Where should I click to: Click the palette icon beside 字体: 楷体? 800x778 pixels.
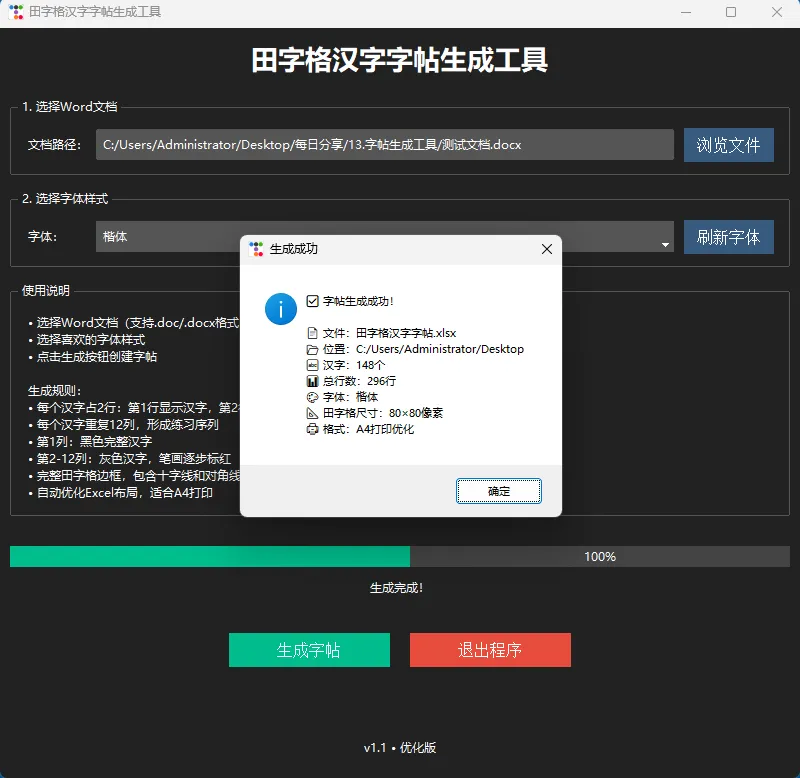[312, 397]
